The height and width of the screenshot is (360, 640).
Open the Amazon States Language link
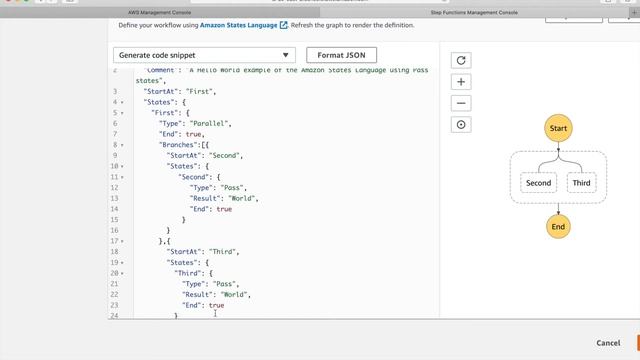click(238, 25)
